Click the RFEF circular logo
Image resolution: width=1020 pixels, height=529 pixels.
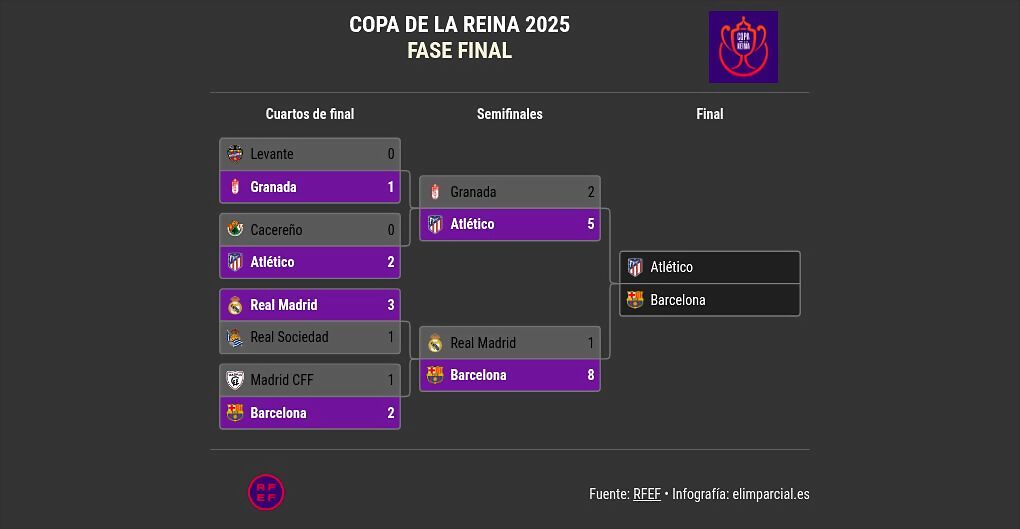coord(266,493)
